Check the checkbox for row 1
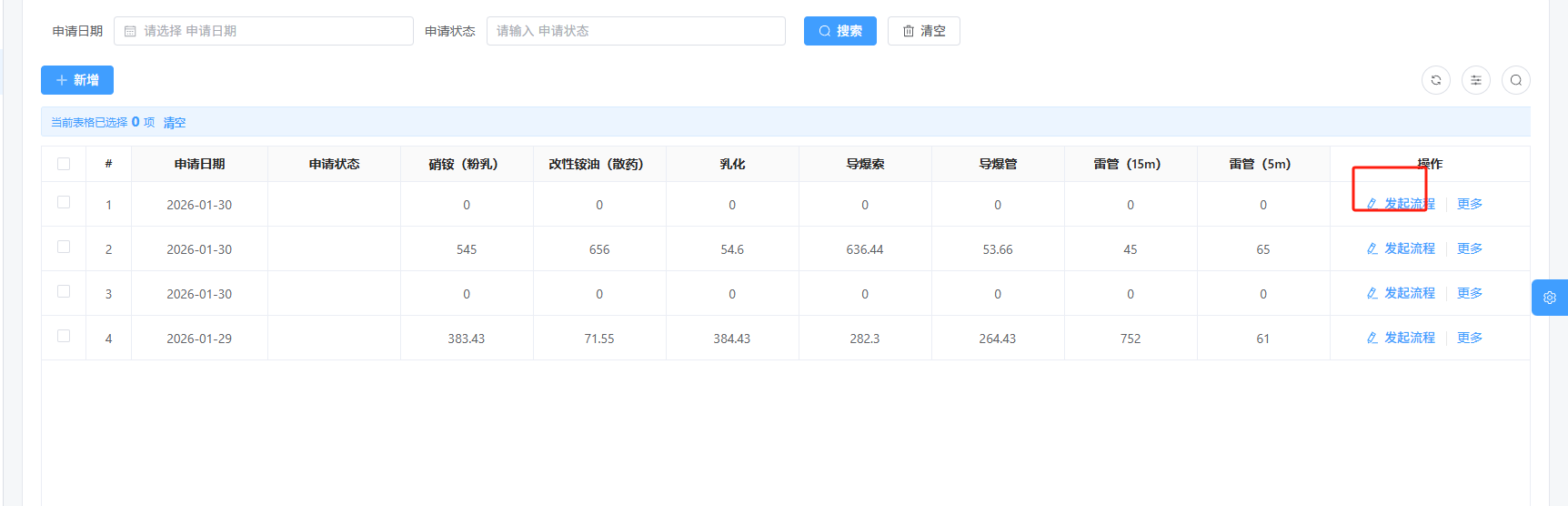Screen dimensions: 1568x506 tap(64, 202)
